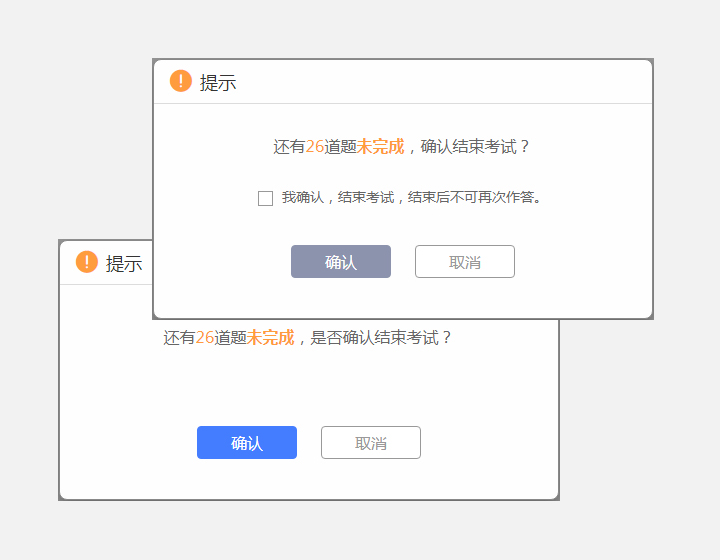Click the blue 确认 button in back dialog
The image size is (720, 560).
coord(247,442)
